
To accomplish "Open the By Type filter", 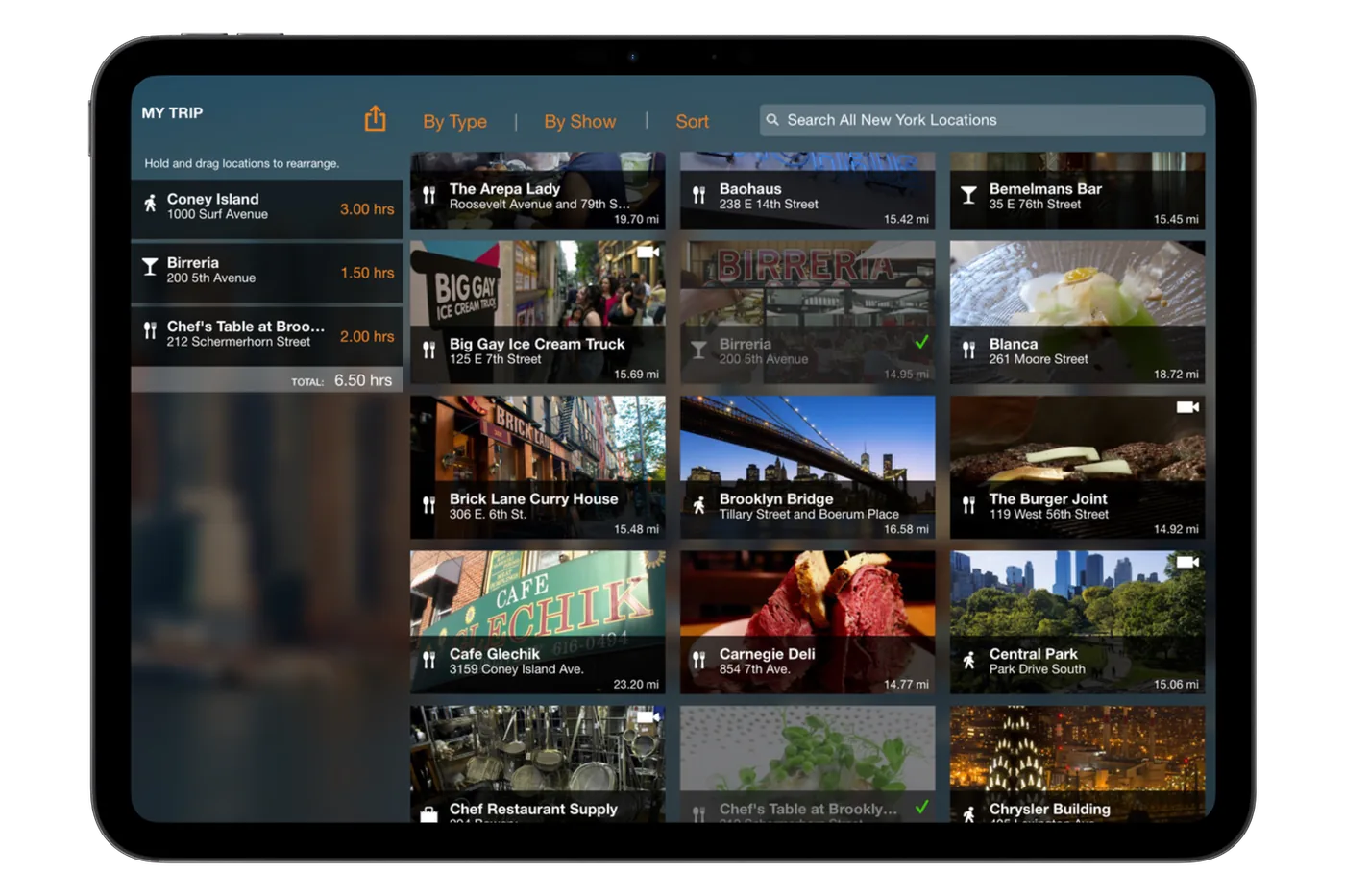I will [454, 122].
